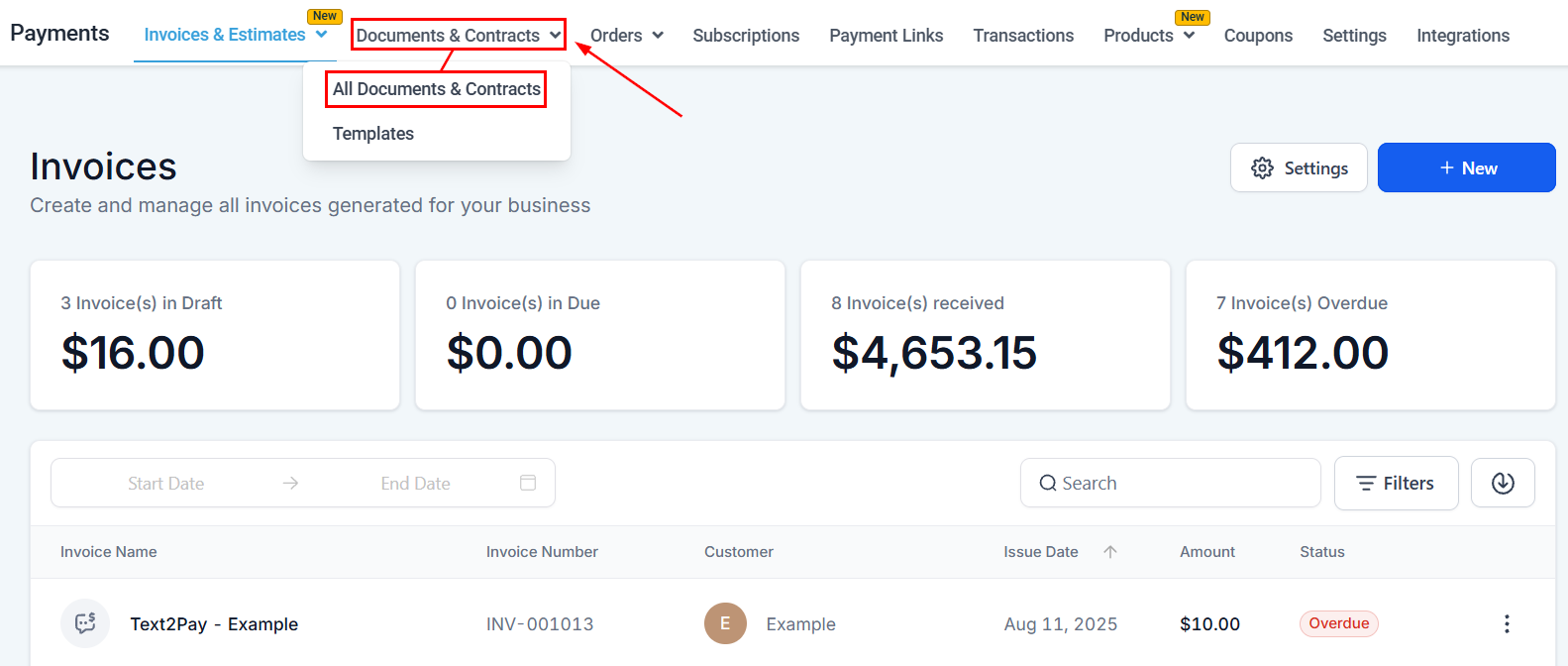Screen dimensions: 1568x666
Task: Switch to the Subscriptions tab
Action: (x=746, y=35)
